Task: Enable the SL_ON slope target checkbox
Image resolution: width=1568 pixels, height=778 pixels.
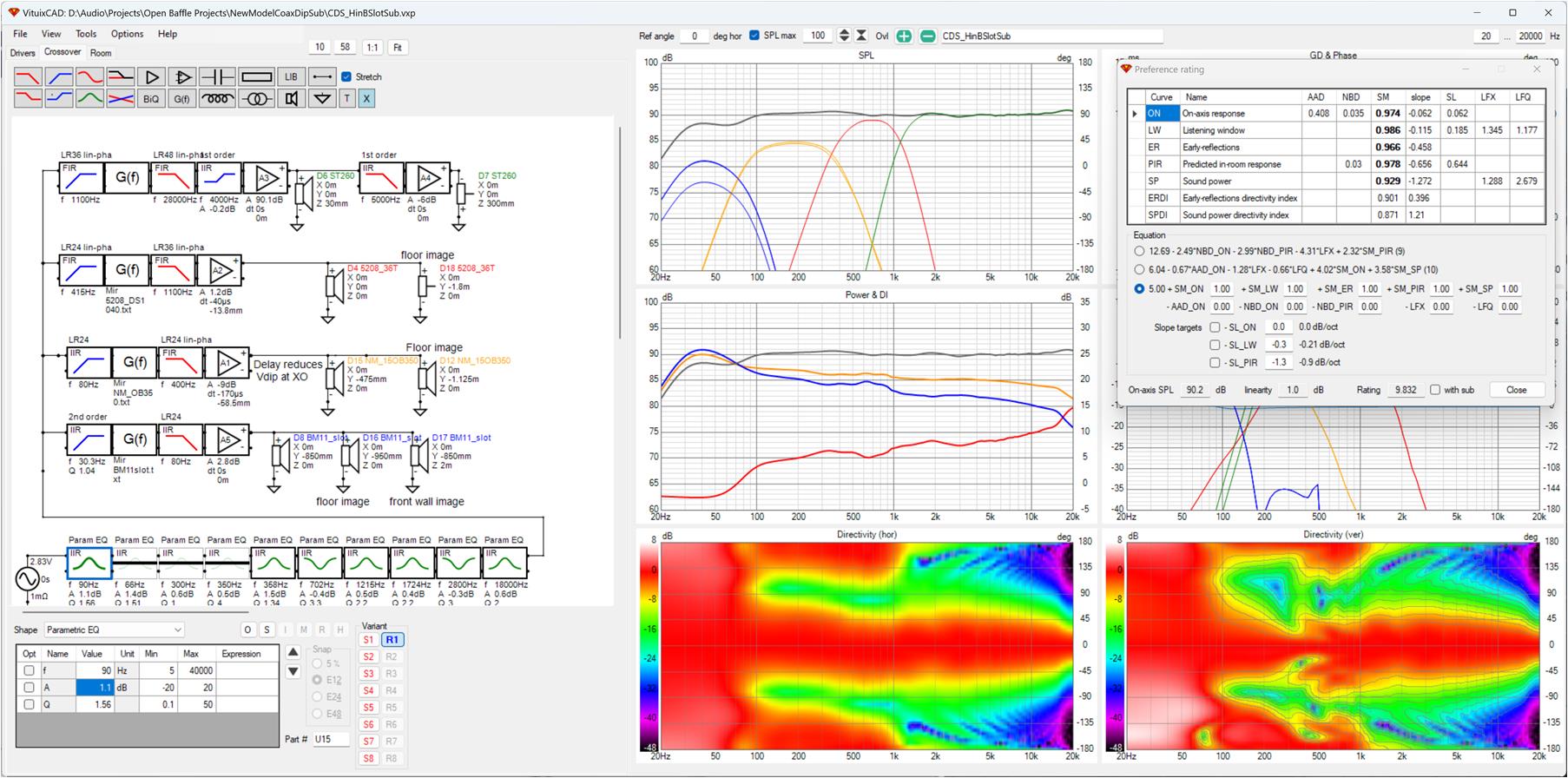Action: click(1215, 327)
